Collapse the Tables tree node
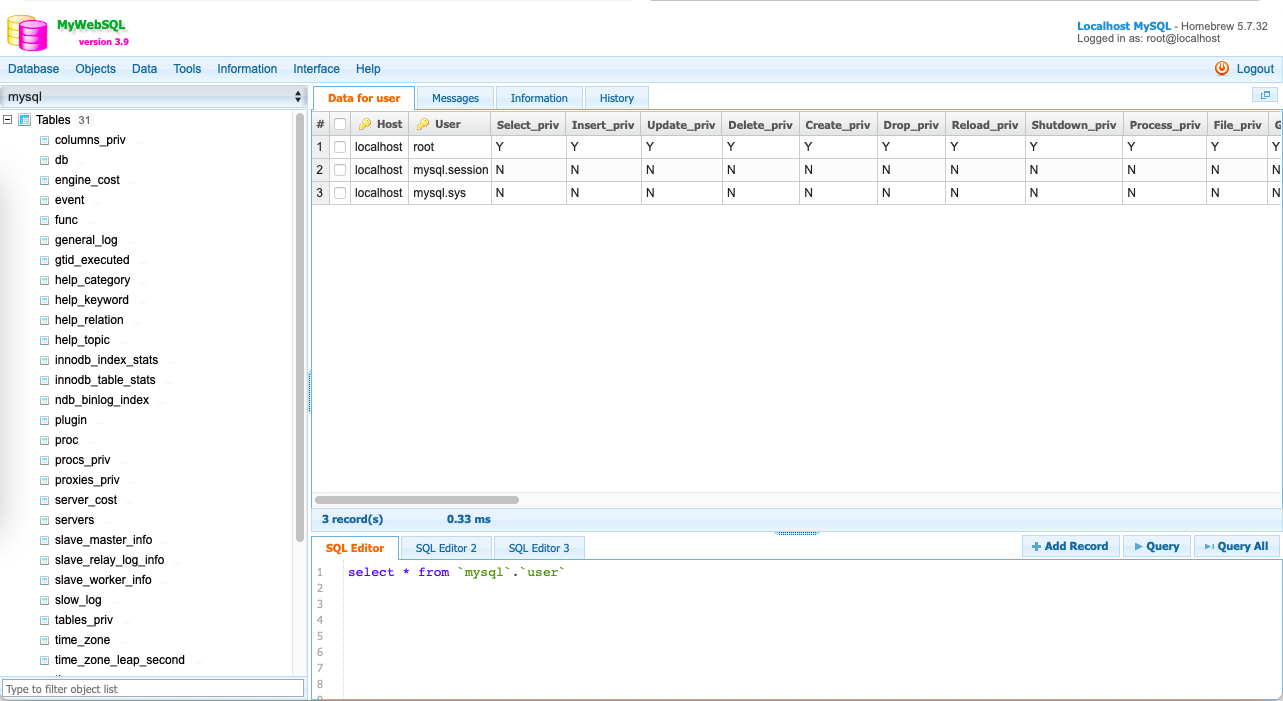The height and width of the screenshot is (701, 1283). [8, 119]
